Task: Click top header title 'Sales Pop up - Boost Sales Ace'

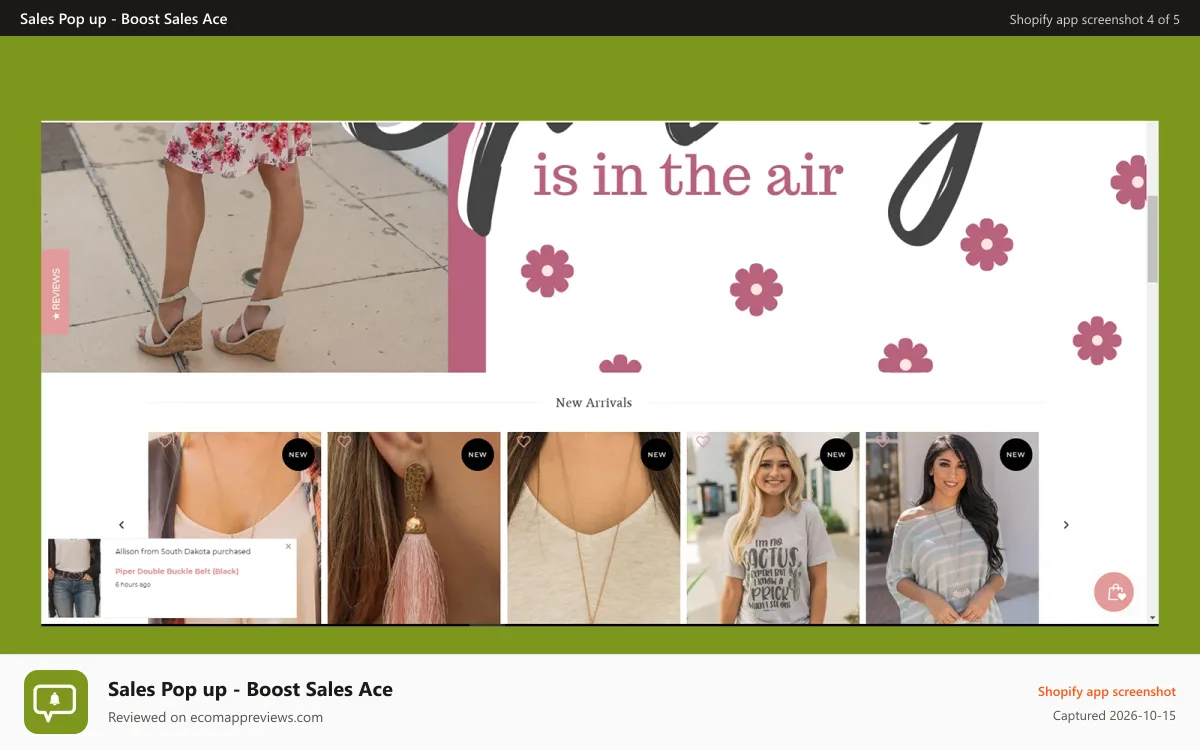Action: (124, 18)
